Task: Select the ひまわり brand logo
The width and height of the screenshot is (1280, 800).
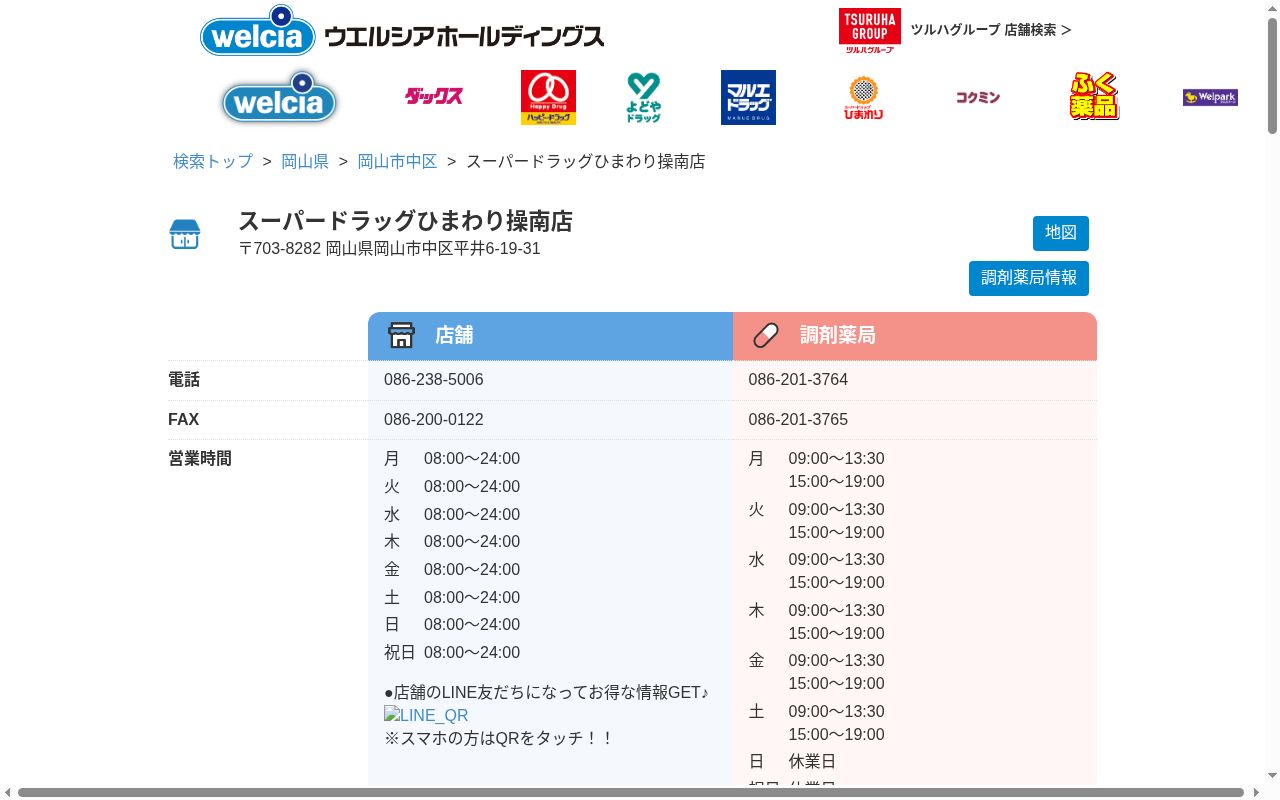Action: click(863, 97)
